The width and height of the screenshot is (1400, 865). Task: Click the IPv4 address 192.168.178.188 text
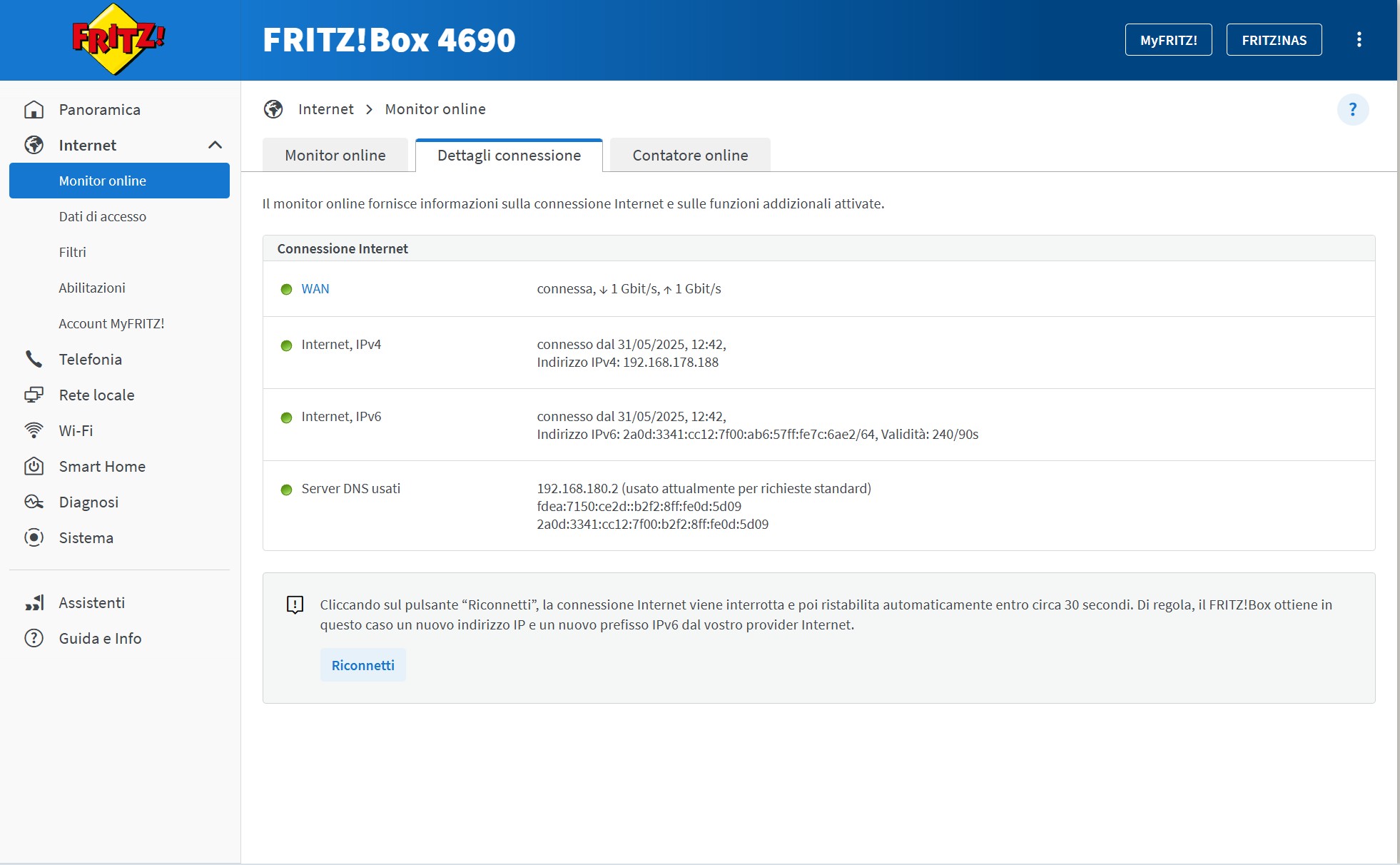coord(627,362)
